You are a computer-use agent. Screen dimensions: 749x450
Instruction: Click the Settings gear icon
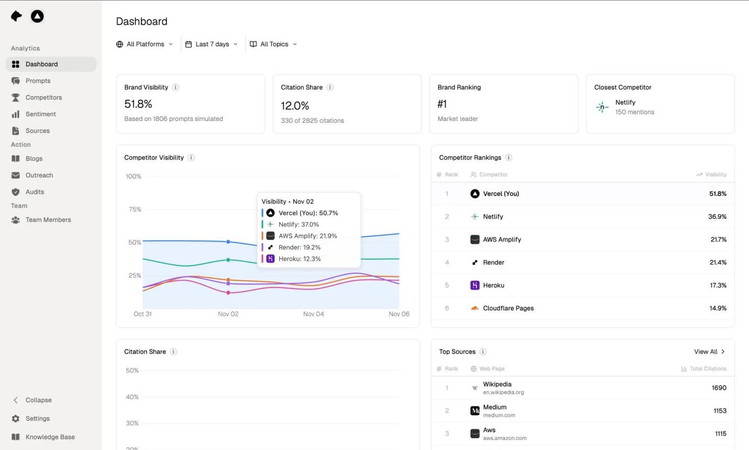[x=15, y=418]
